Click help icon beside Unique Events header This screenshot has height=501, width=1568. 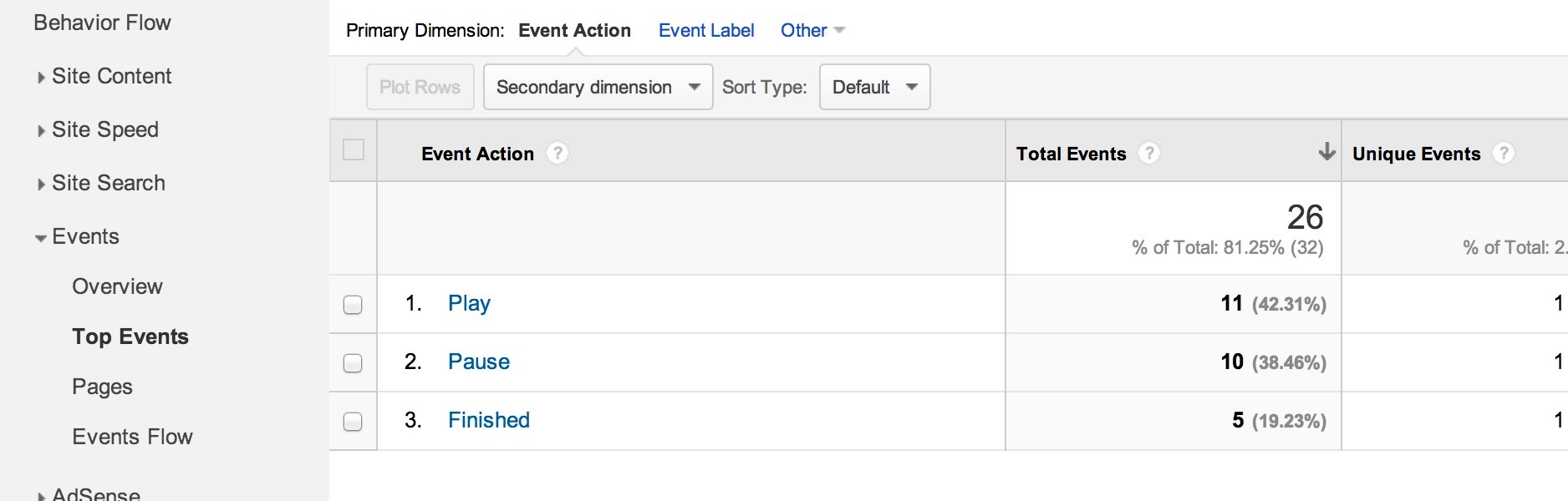(x=1504, y=154)
